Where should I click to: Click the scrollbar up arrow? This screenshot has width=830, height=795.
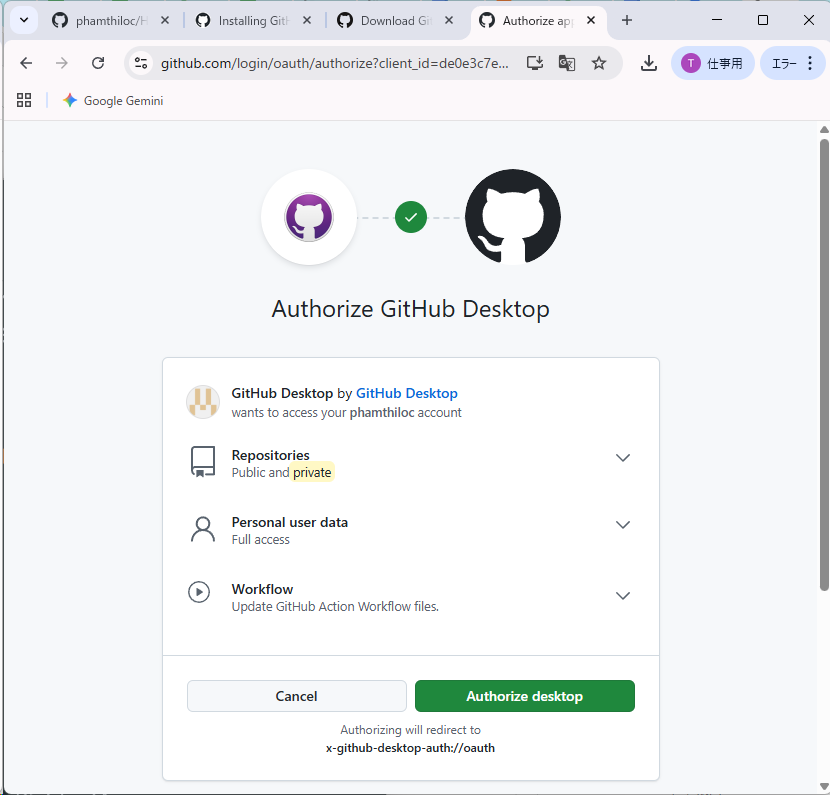[824, 130]
